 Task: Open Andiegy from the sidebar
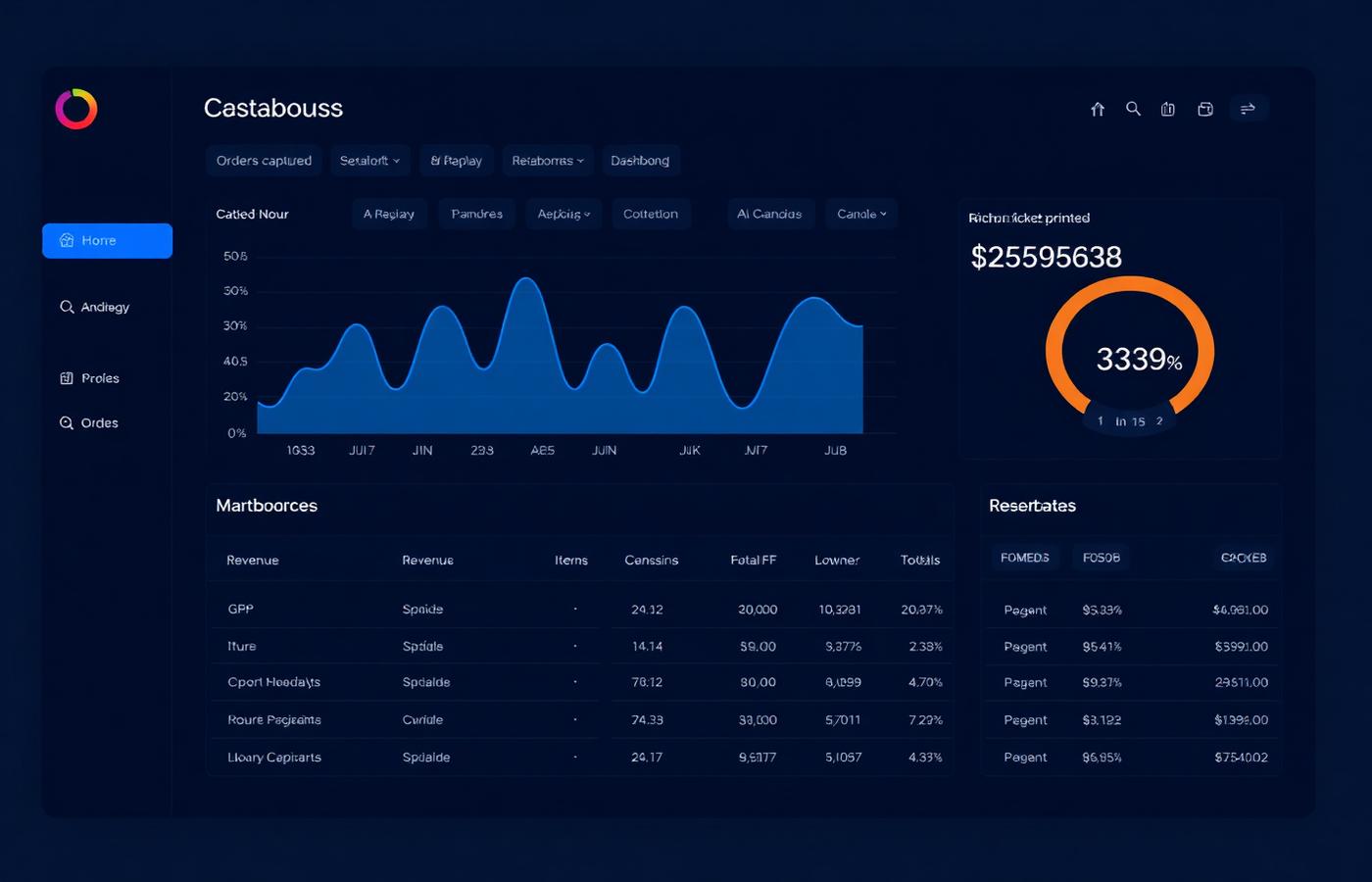(94, 307)
